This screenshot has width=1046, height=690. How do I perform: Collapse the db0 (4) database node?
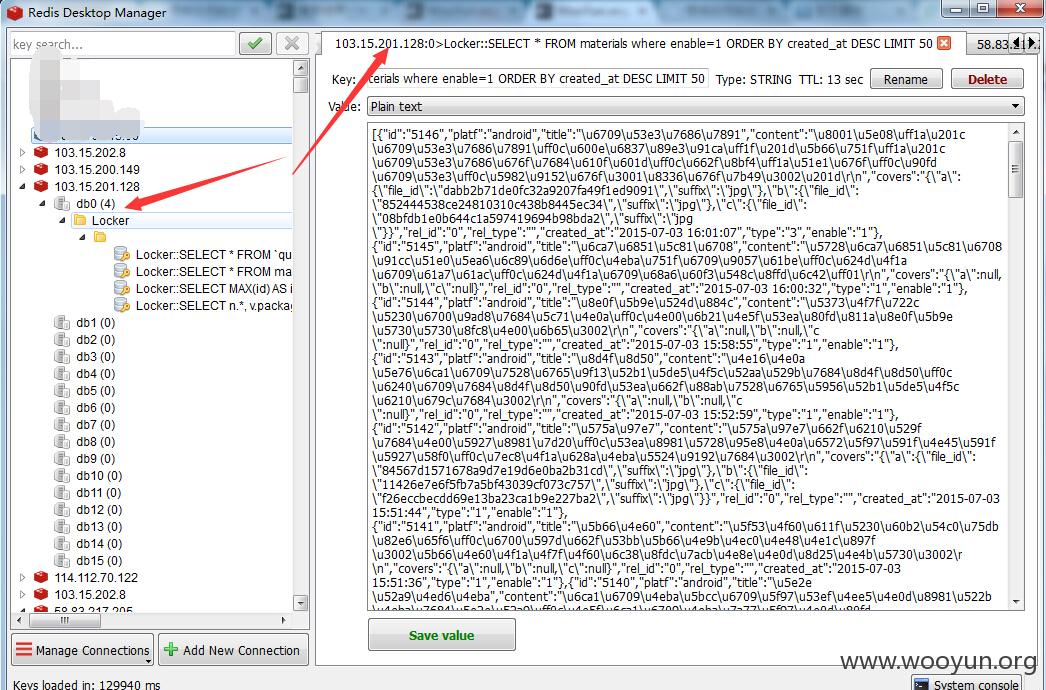42,204
